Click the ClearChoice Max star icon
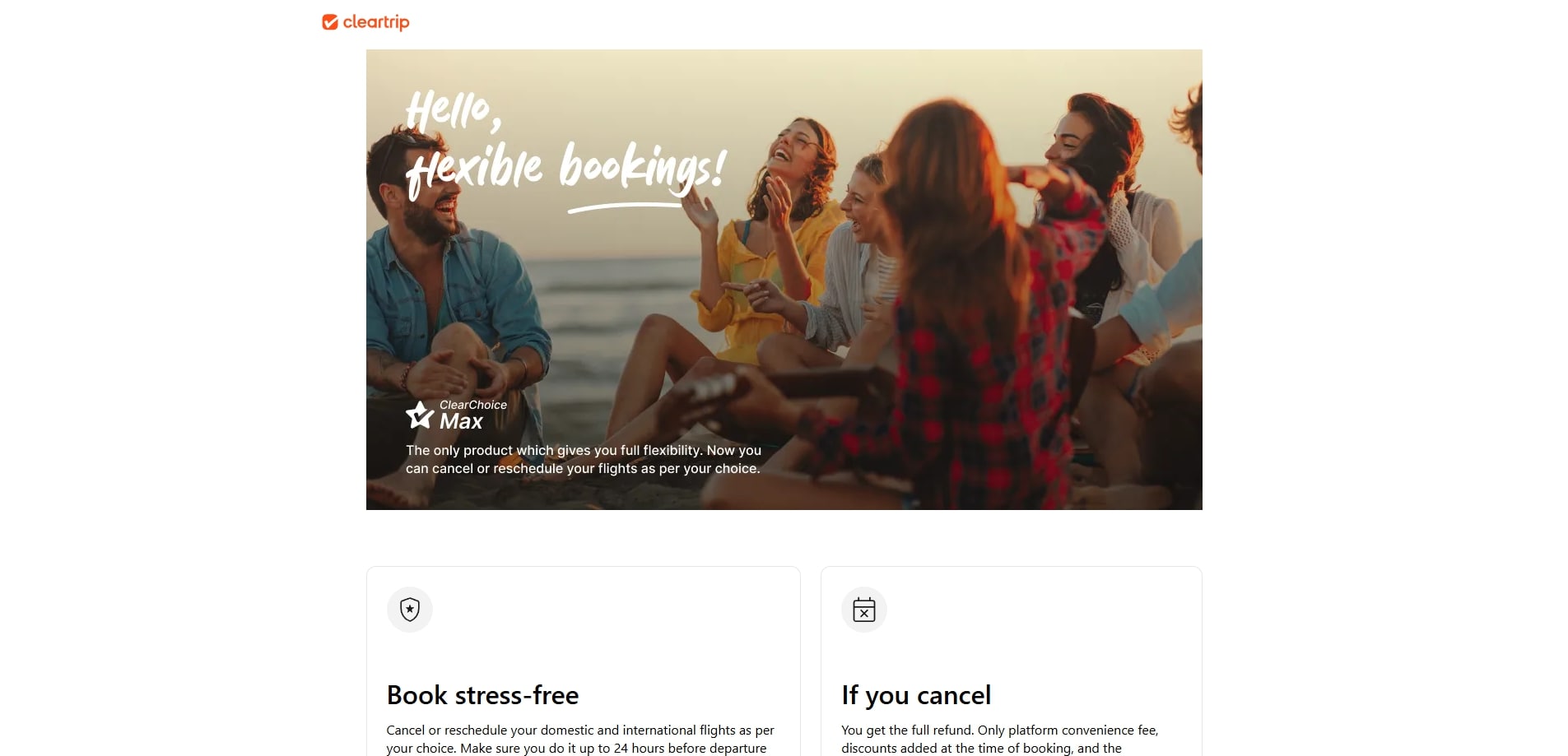 [x=420, y=415]
